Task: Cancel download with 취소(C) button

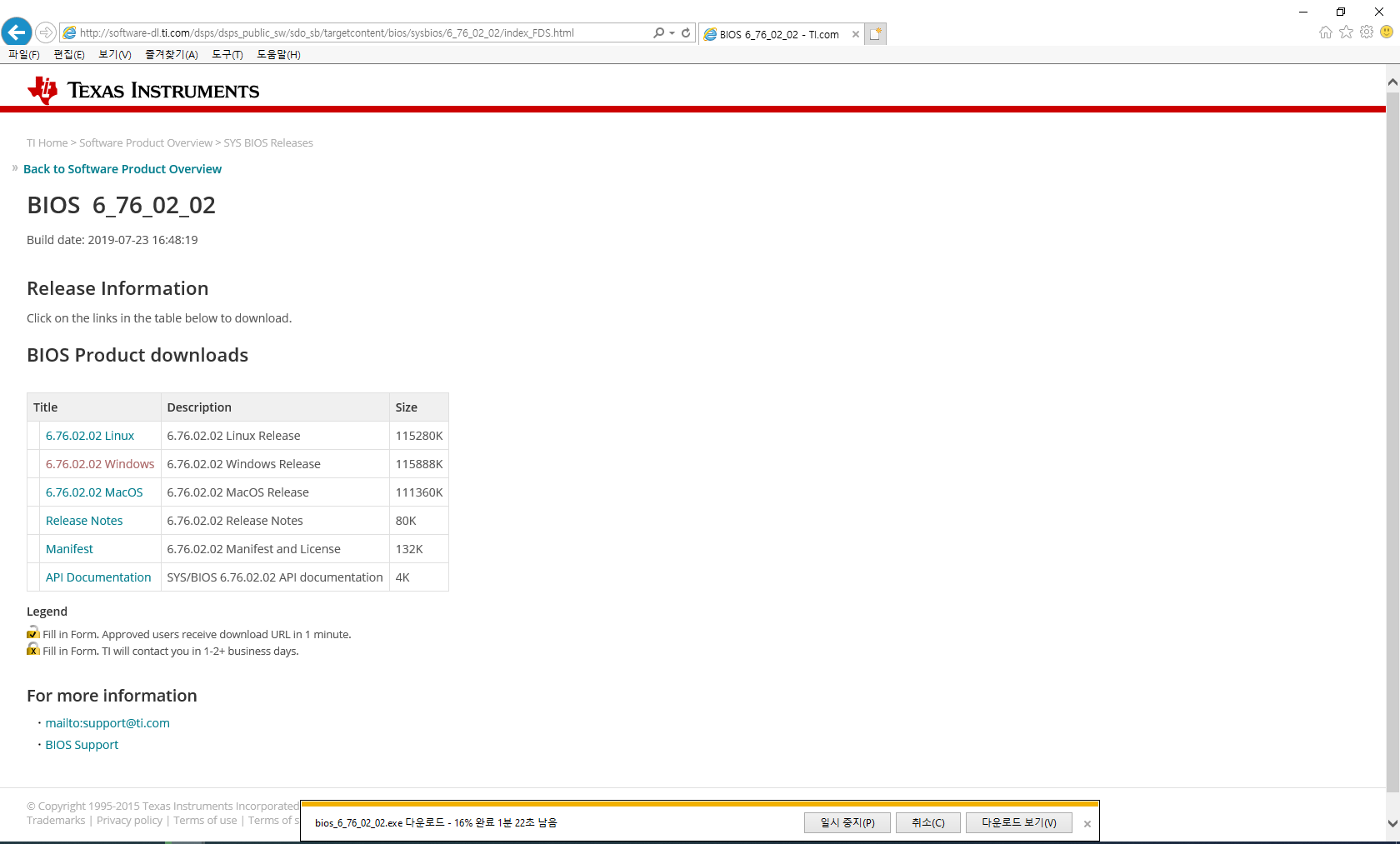Action: (928, 822)
